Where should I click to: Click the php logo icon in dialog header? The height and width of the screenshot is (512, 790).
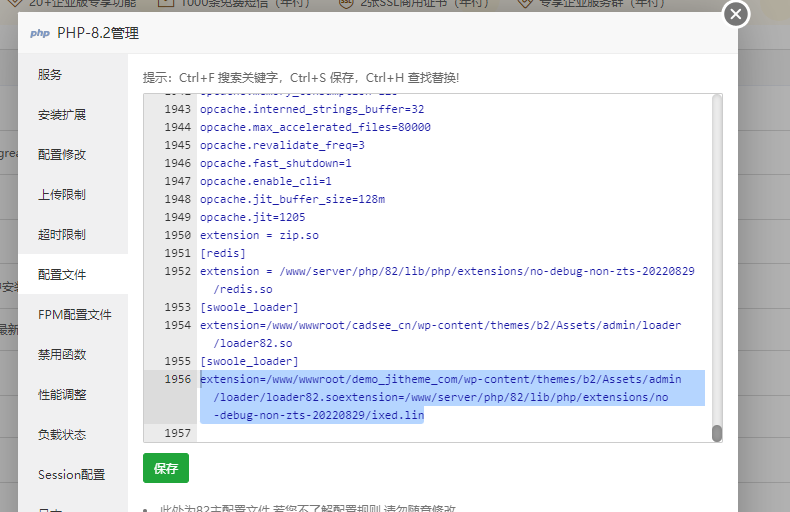pos(40,33)
